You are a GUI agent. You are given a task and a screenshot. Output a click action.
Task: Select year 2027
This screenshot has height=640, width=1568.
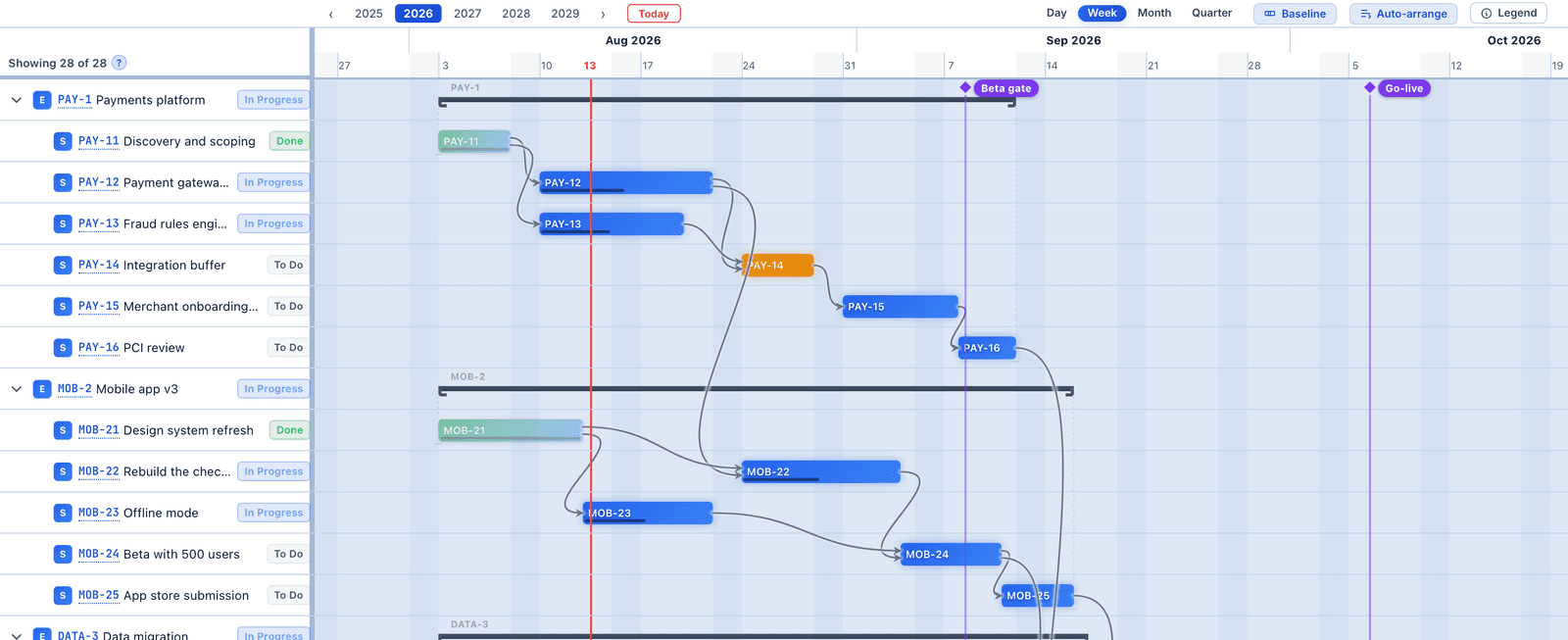click(467, 14)
